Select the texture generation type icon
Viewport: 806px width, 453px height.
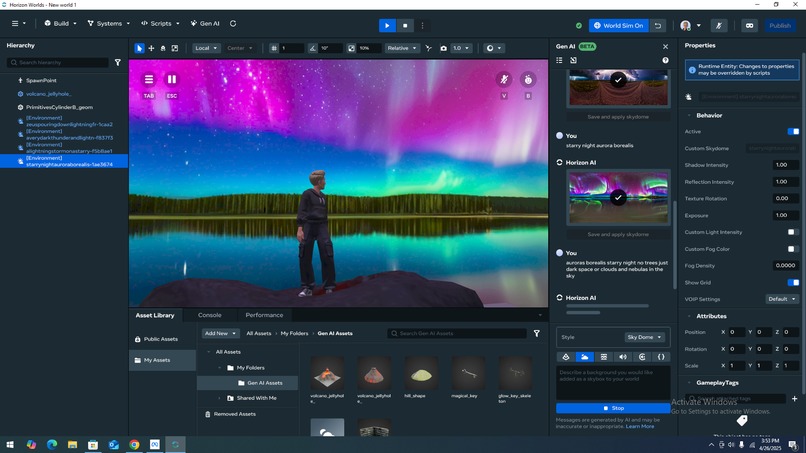(x=604, y=357)
